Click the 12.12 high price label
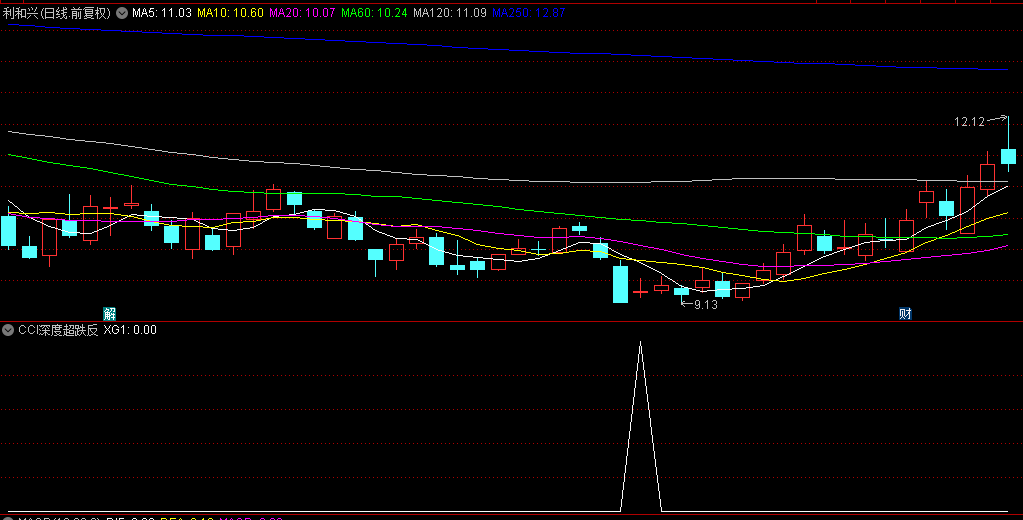Viewport: 1023px width, 520px height. pyautogui.click(x=969, y=122)
